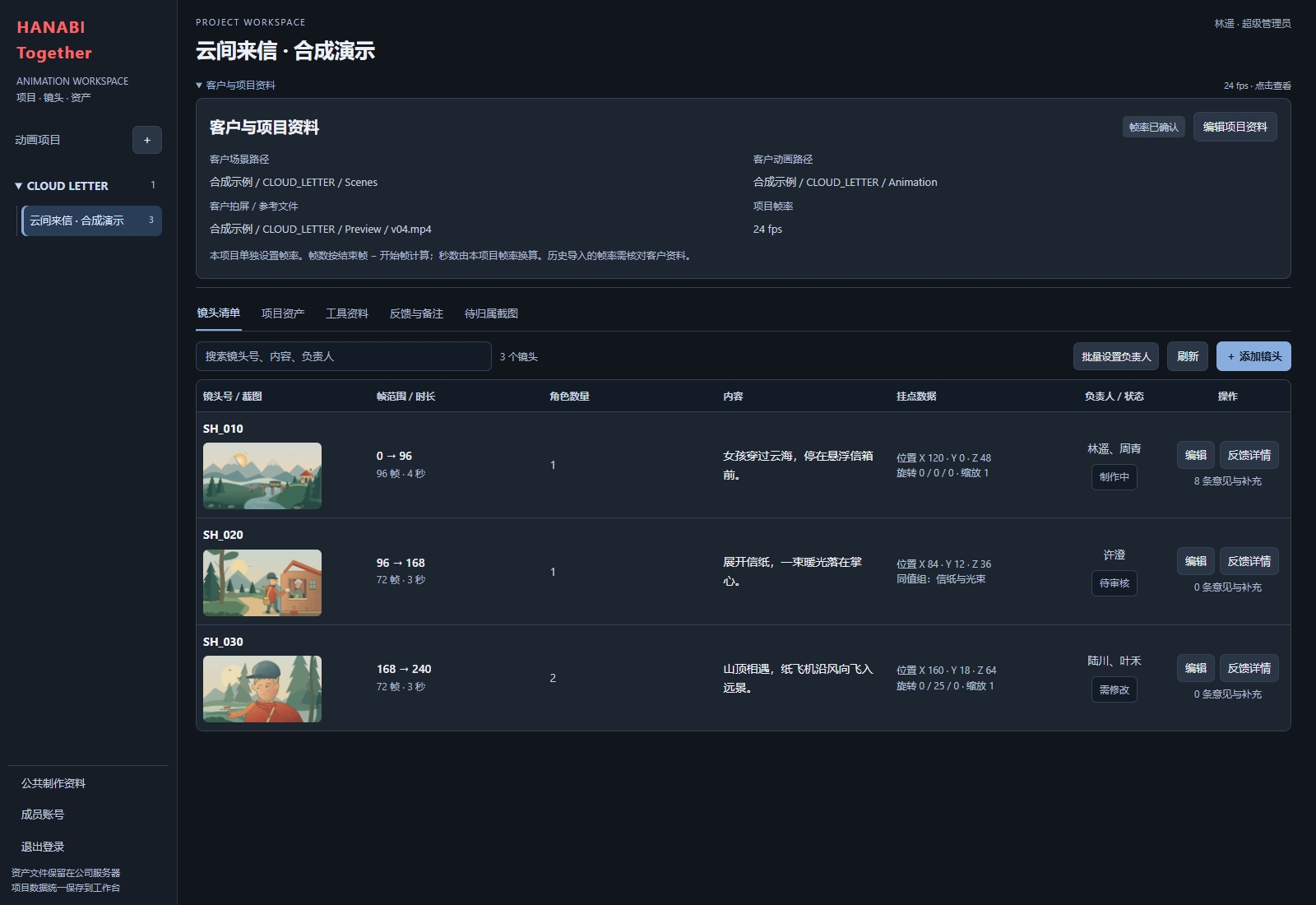Screen dimensions: 1316x905
Task: Click the 24 fps · 点击查看 link
Action: coord(1257,86)
